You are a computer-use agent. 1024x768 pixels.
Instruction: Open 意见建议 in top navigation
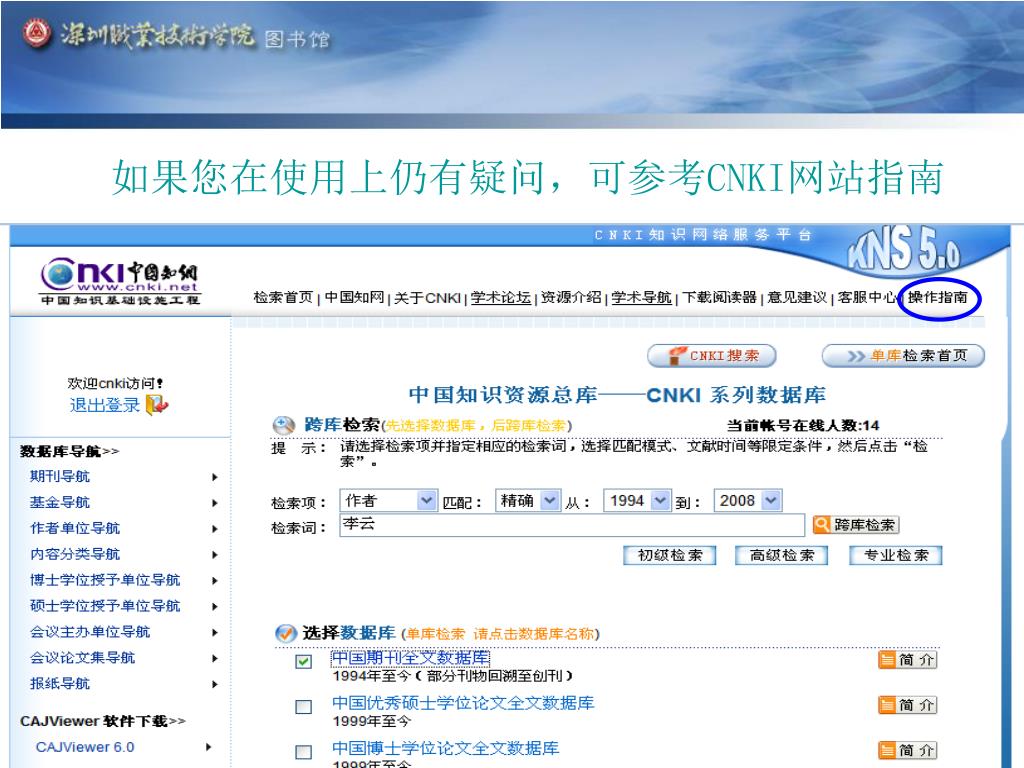coord(797,298)
